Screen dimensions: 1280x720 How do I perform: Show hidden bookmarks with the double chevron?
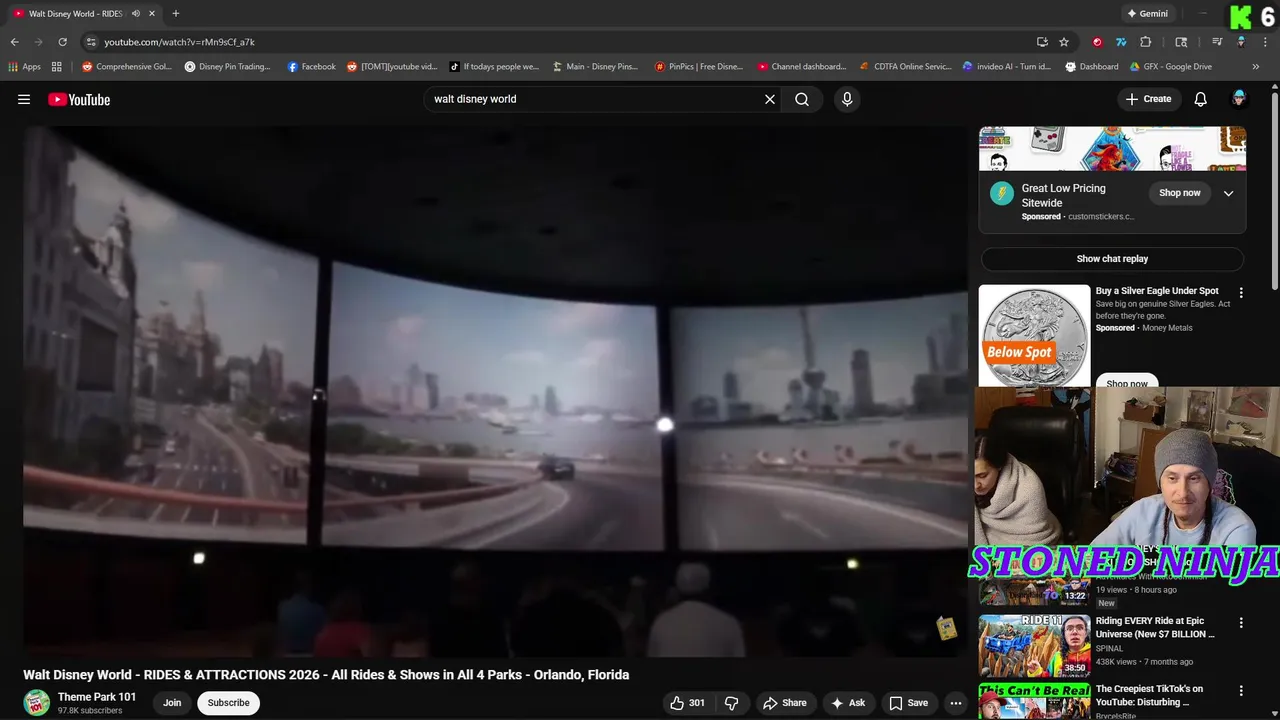click(x=1256, y=67)
